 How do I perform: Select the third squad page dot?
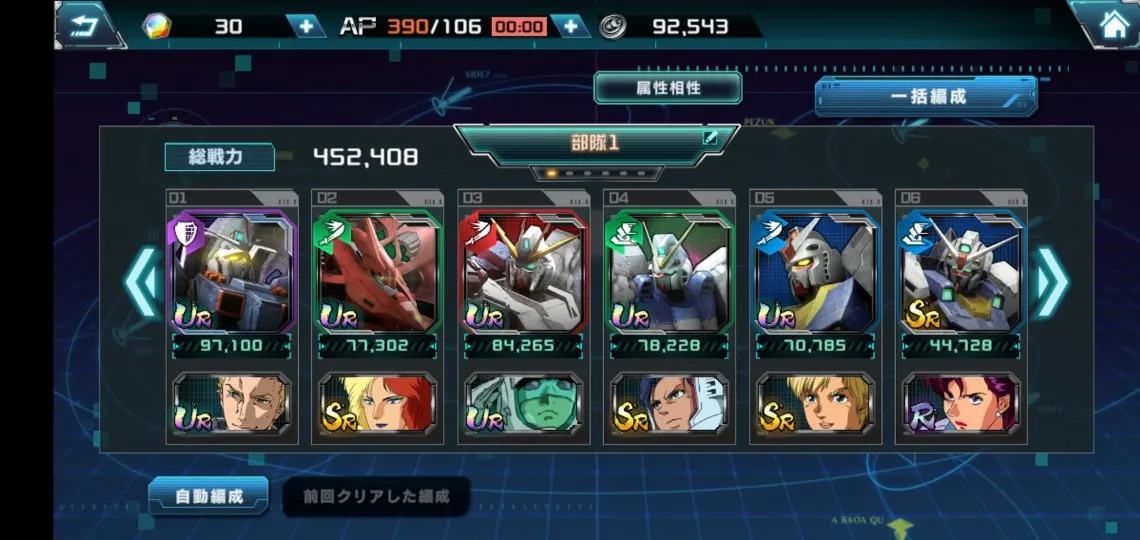coord(587,174)
